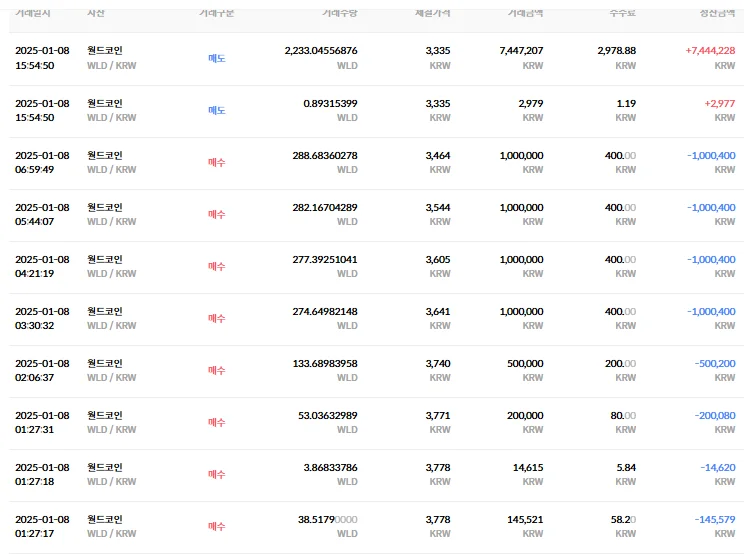Click the +7,444,228 KRW settlement amount

coord(710,51)
